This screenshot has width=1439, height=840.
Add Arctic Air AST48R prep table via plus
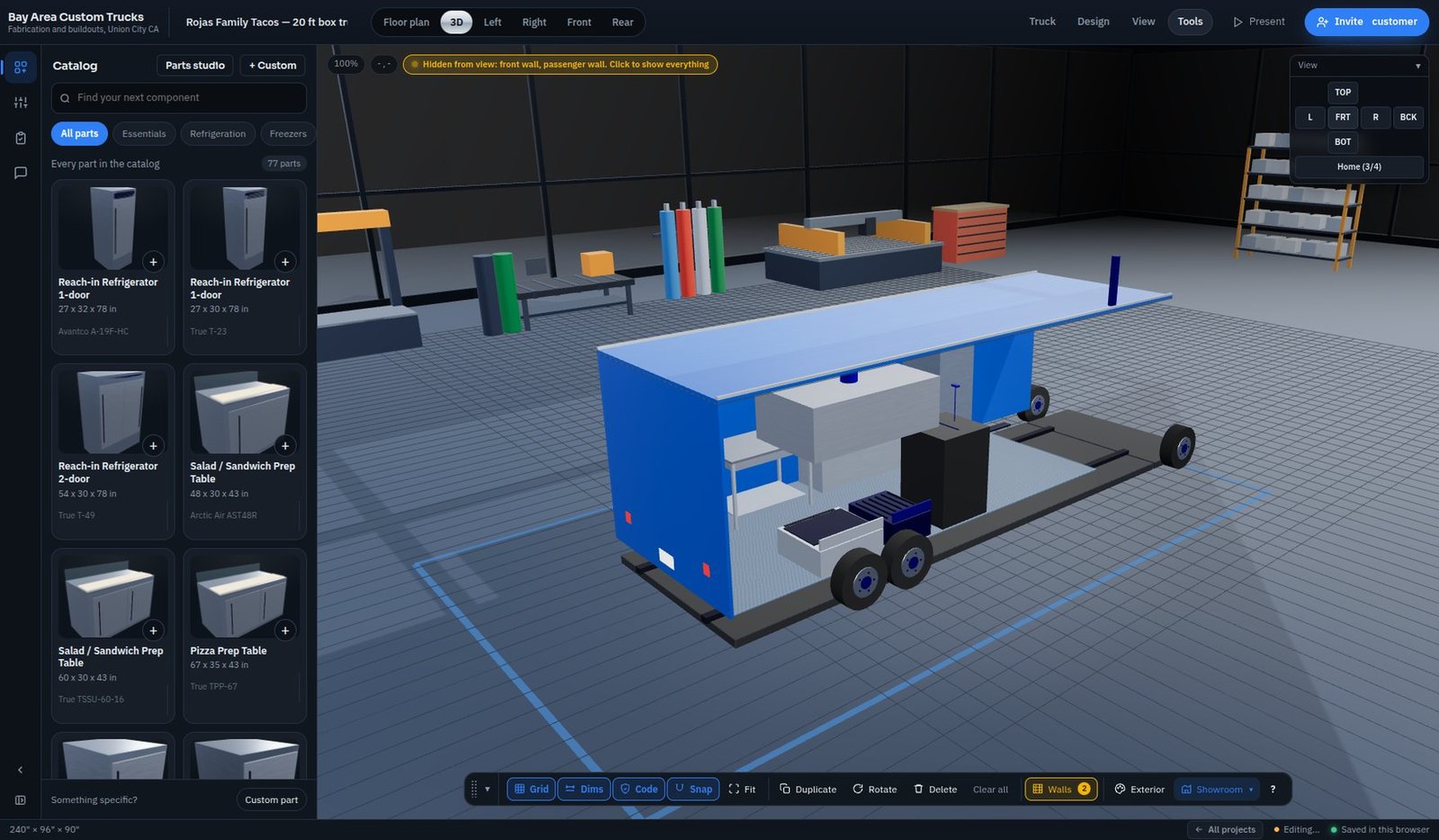click(285, 445)
